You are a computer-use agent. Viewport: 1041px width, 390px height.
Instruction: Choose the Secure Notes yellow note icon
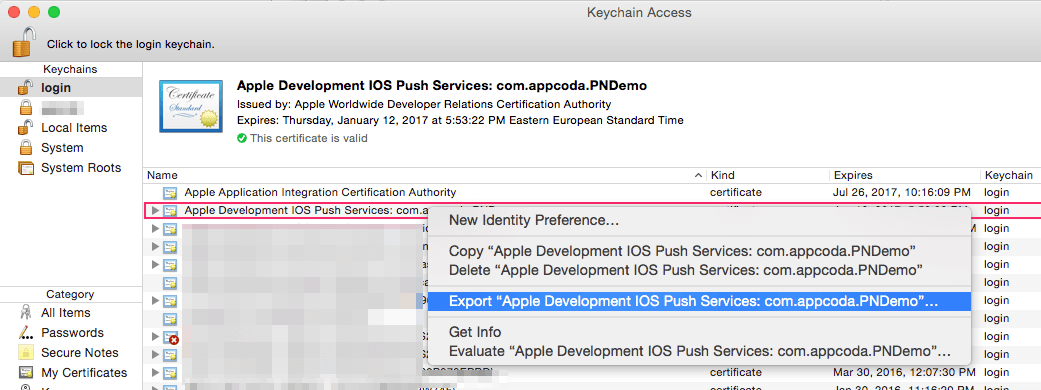tap(26, 352)
